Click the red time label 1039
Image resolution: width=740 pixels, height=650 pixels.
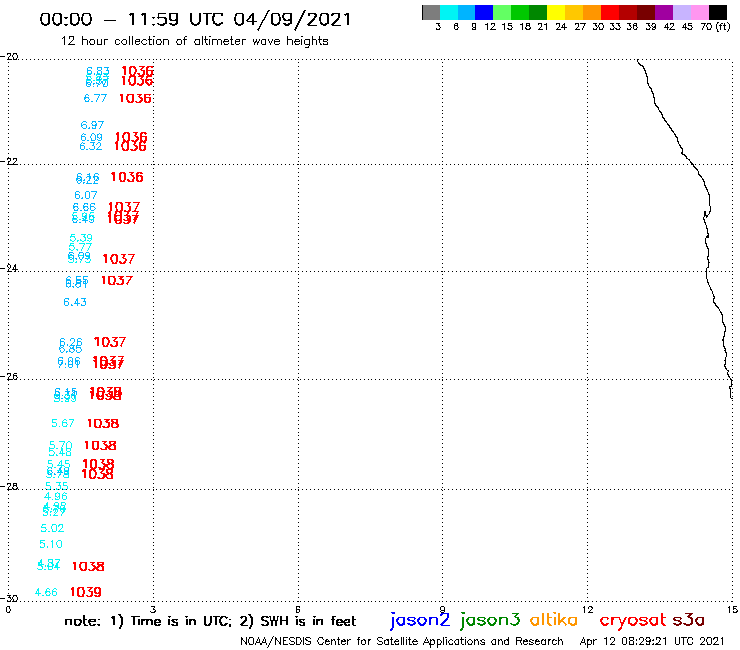point(85,592)
